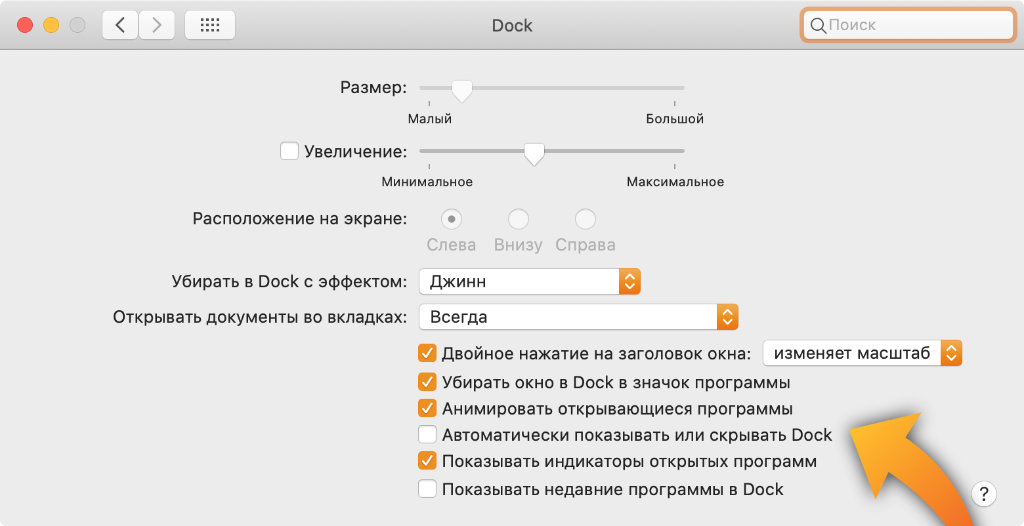1024x526 pixels.
Task: Select Справа Dock position
Action: click(x=585, y=218)
